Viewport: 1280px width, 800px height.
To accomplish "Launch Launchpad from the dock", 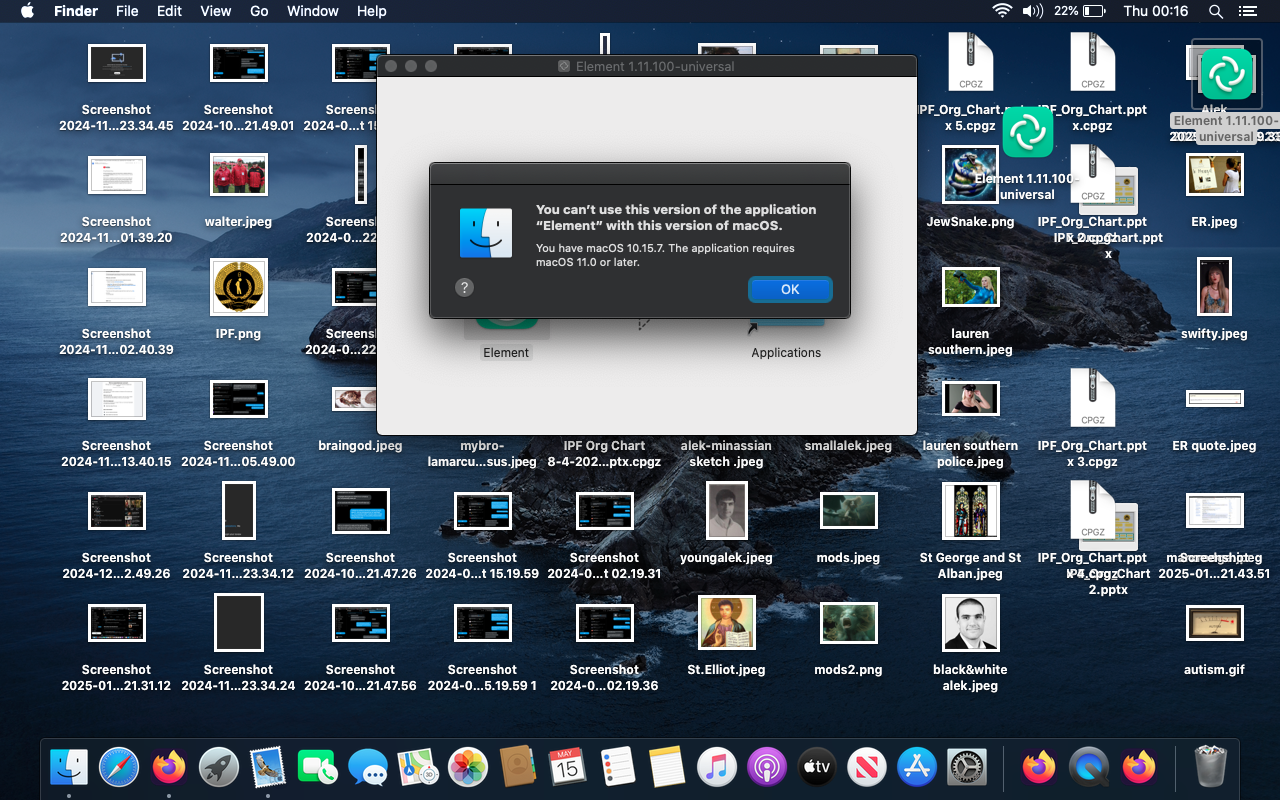I will (218, 767).
